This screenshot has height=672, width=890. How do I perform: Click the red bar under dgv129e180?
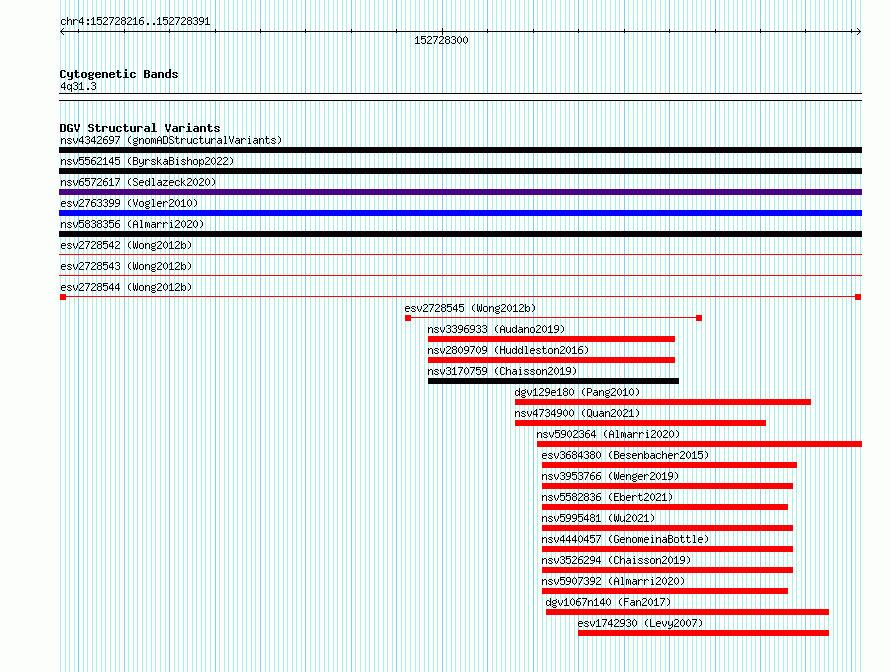[x=663, y=402]
